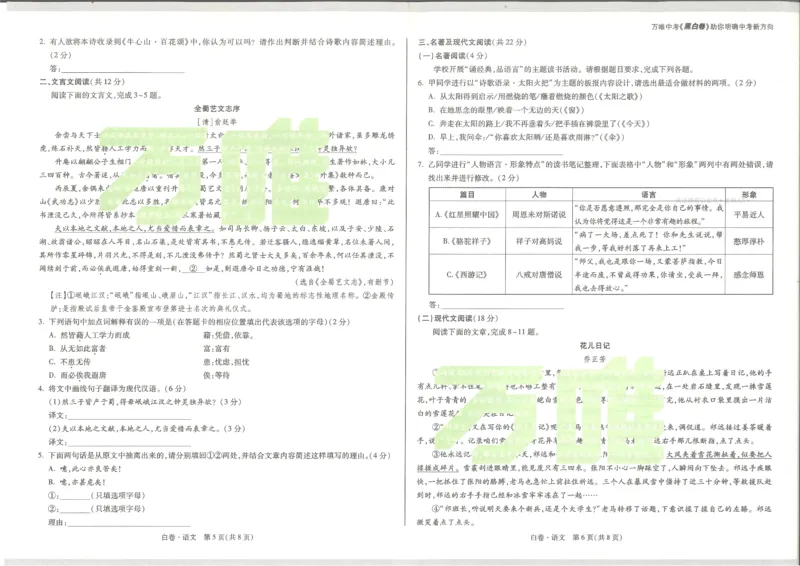Click question 6 option B citing 《窗》
The image size is (800, 566).
[506, 110]
